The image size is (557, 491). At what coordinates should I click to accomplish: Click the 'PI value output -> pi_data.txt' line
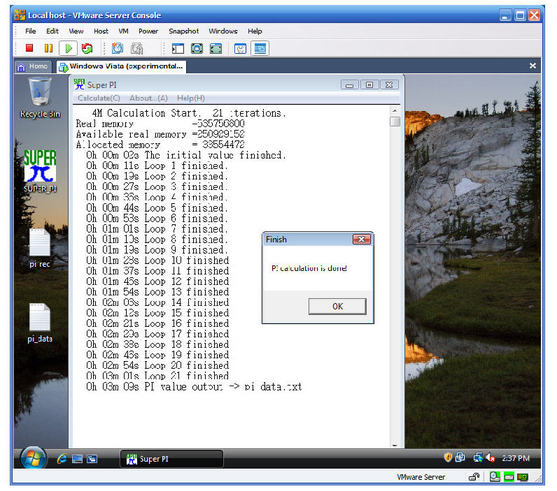(194, 387)
